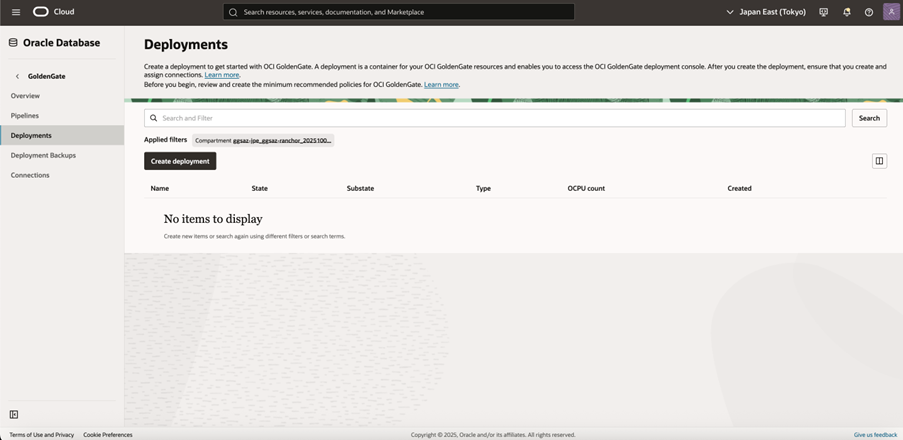
Task: Select Deployments in the sidebar
Action: coord(62,135)
